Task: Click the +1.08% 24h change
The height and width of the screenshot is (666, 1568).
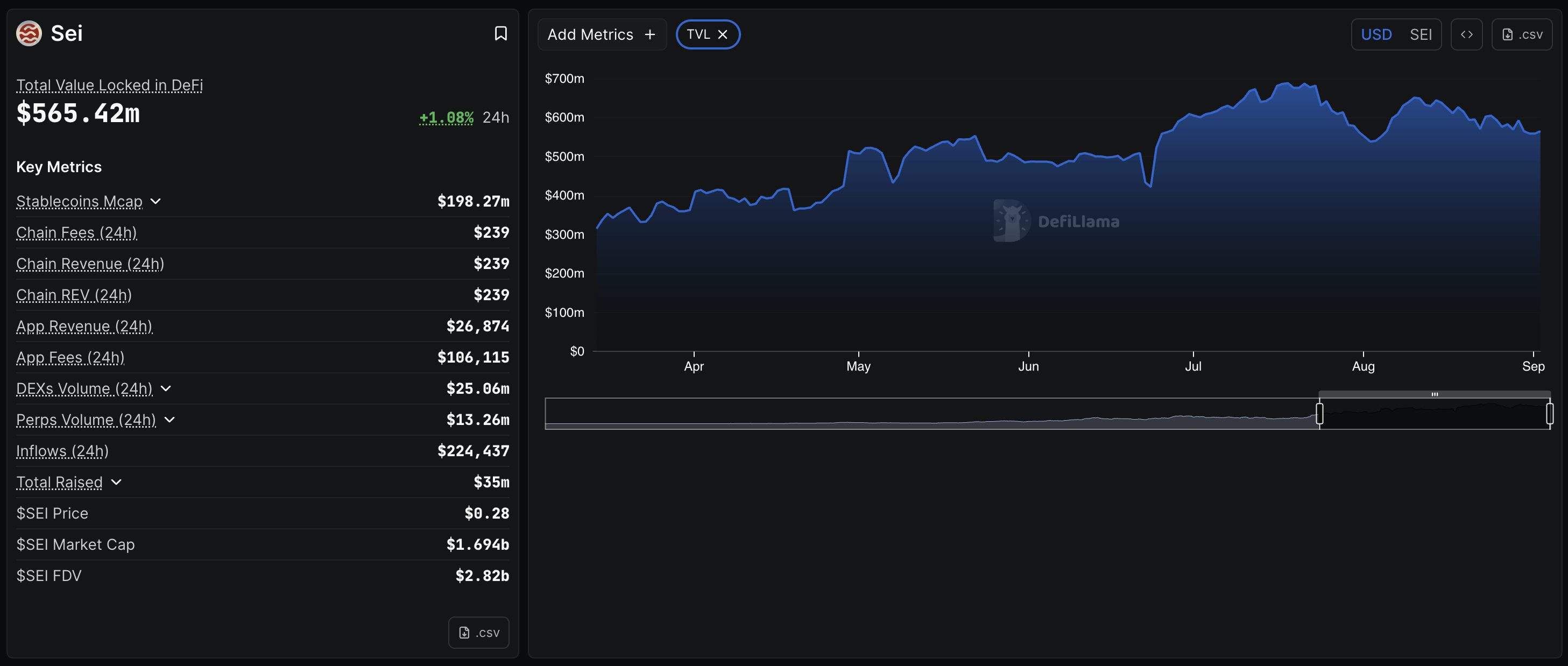Action: [x=446, y=117]
